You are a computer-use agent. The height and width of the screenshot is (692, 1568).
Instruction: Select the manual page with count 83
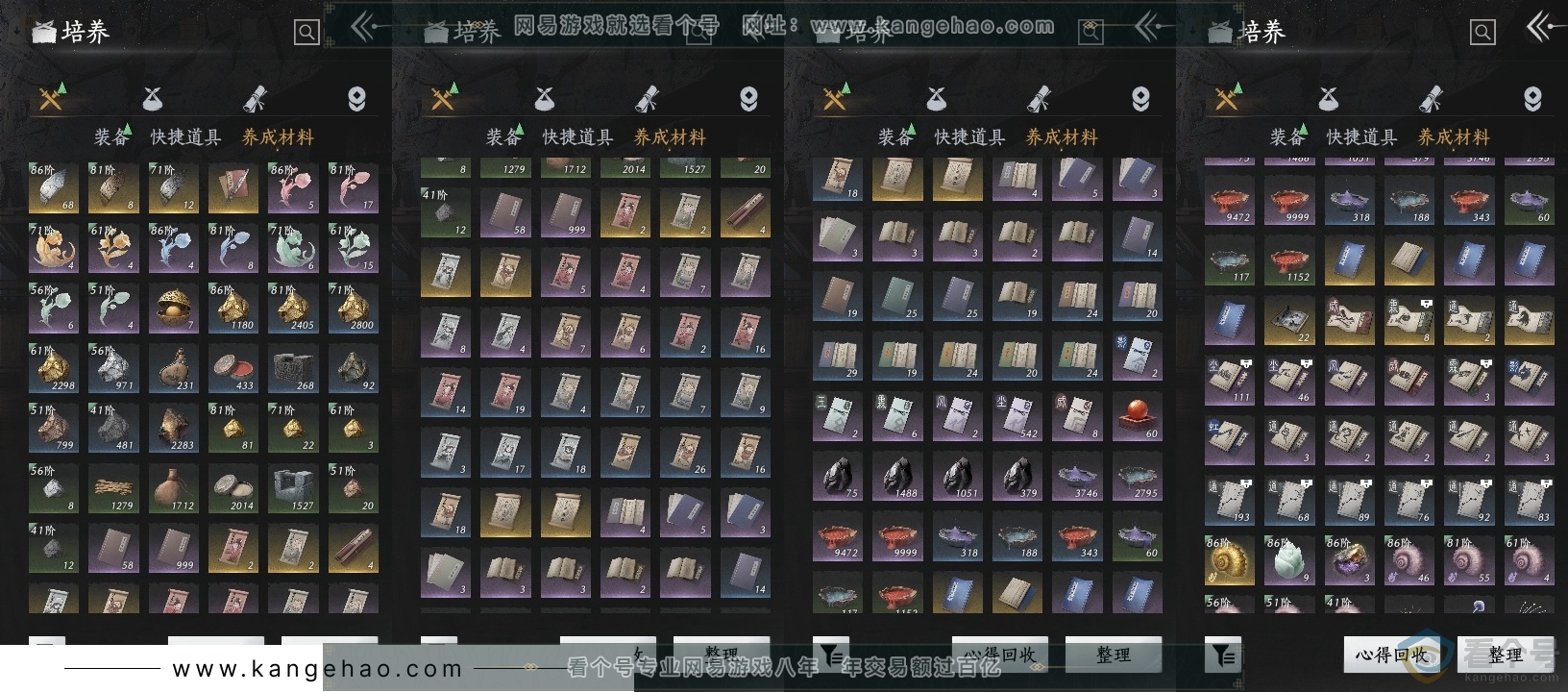[x=1530, y=500]
